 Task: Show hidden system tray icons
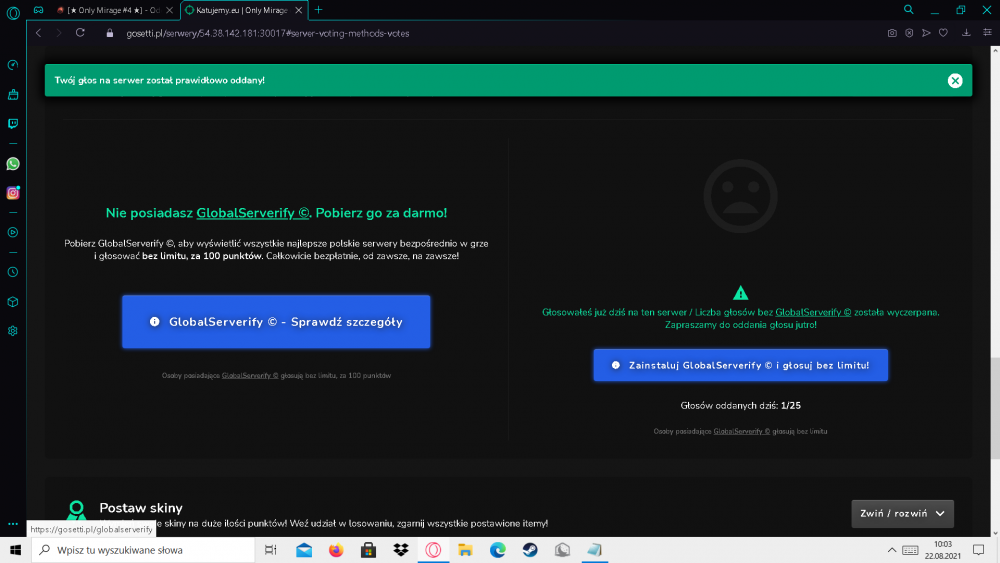(892, 550)
